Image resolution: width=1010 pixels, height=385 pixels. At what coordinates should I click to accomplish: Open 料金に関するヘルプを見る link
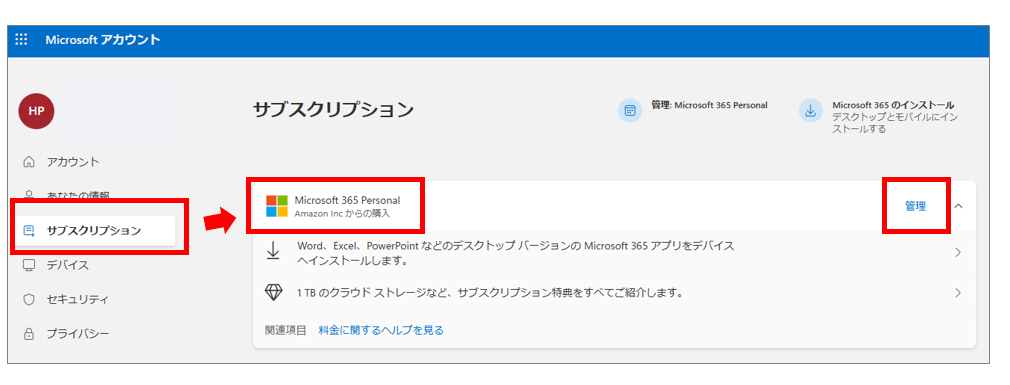point(381,330)
